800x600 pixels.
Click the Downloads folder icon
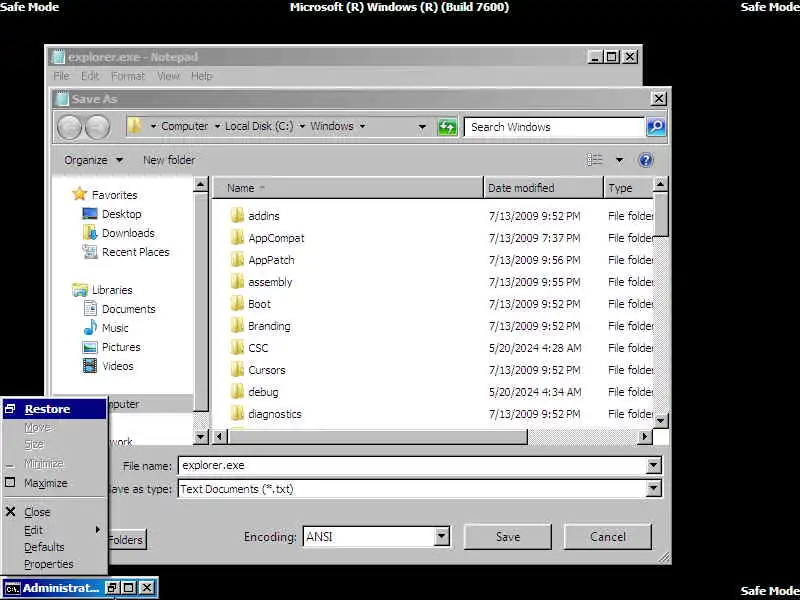pyautogui.click(x=90, y=233)
